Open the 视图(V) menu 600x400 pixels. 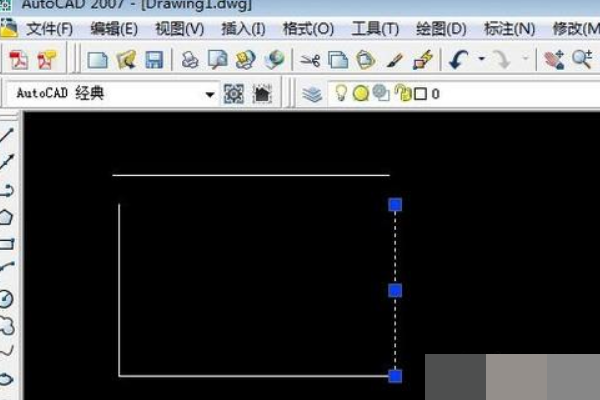[179, 29]
